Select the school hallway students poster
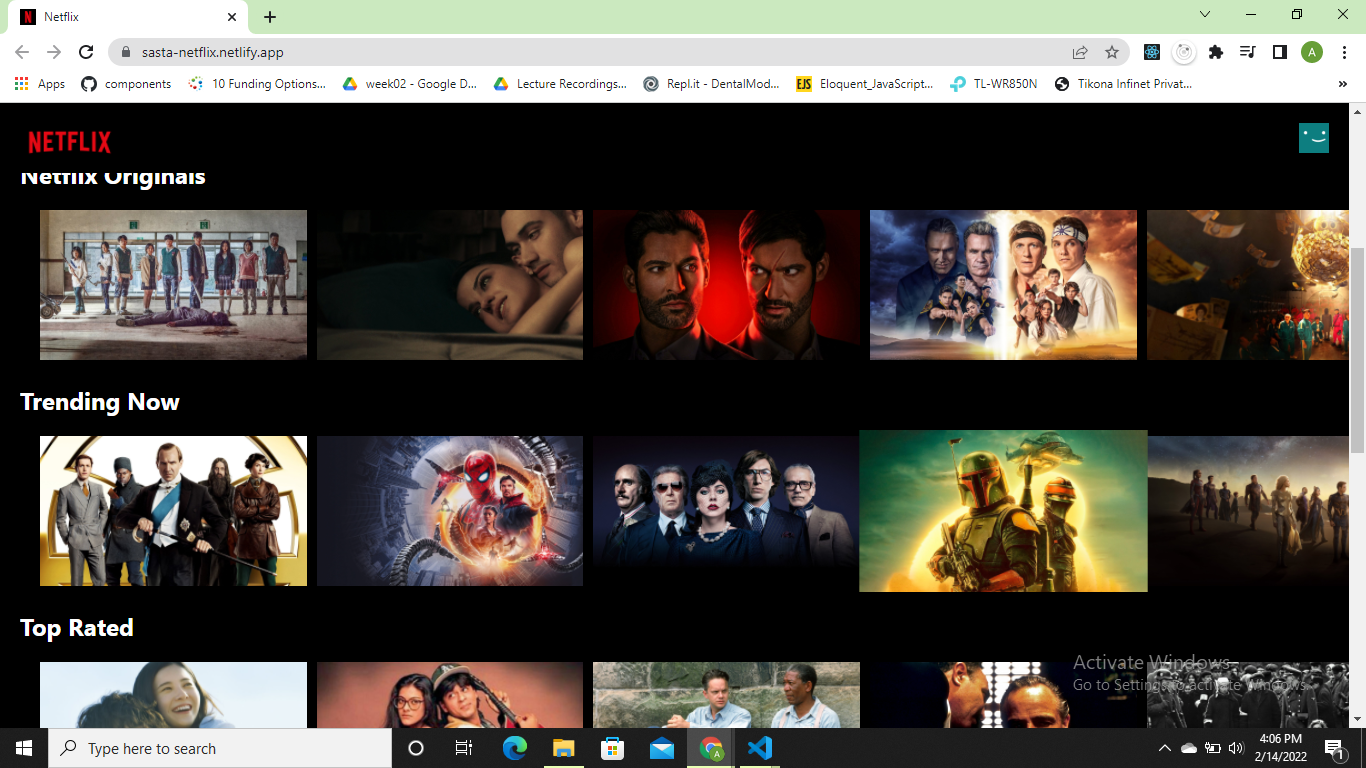The width and height of the screenshot is (1366, 768). [173, 285]
